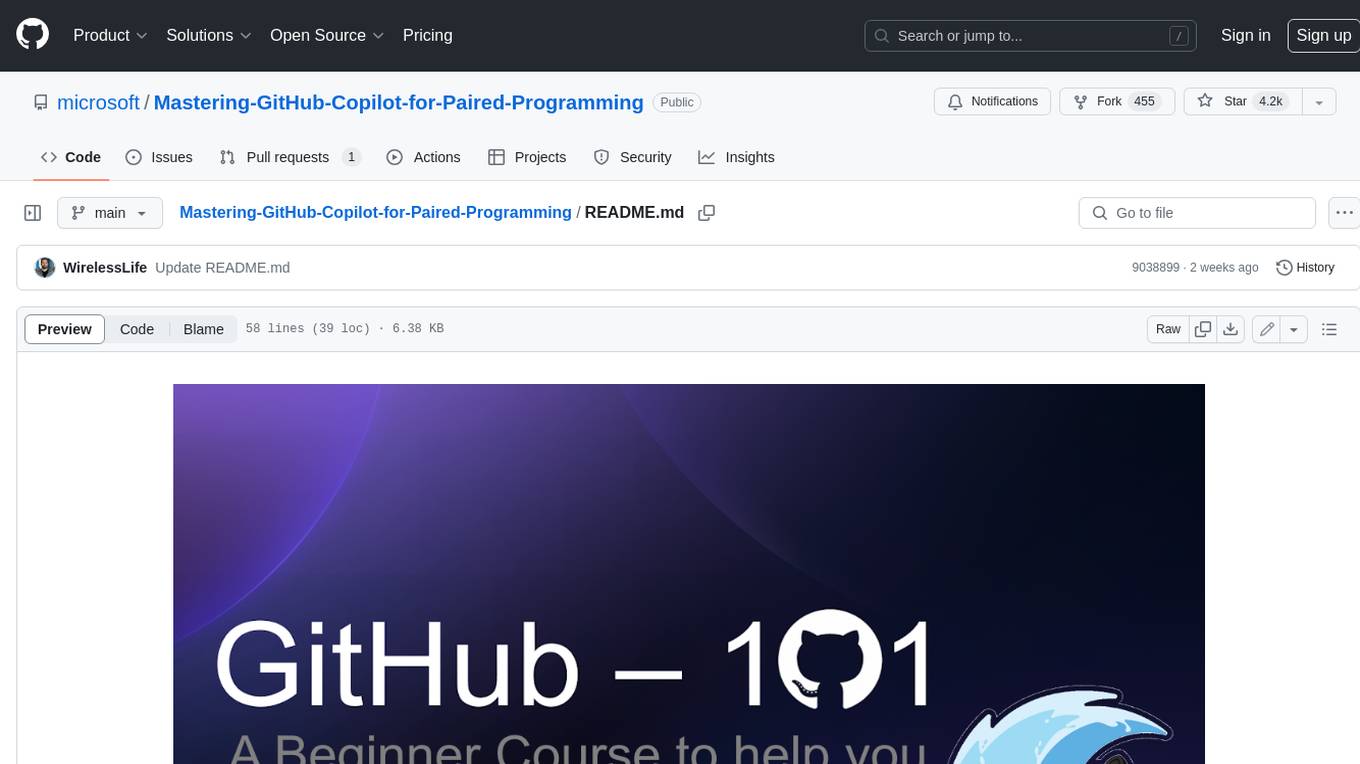Viewport: 1360px width, 764px height.
Task: Open the Raw file view
Action: tap(1168, 329)
